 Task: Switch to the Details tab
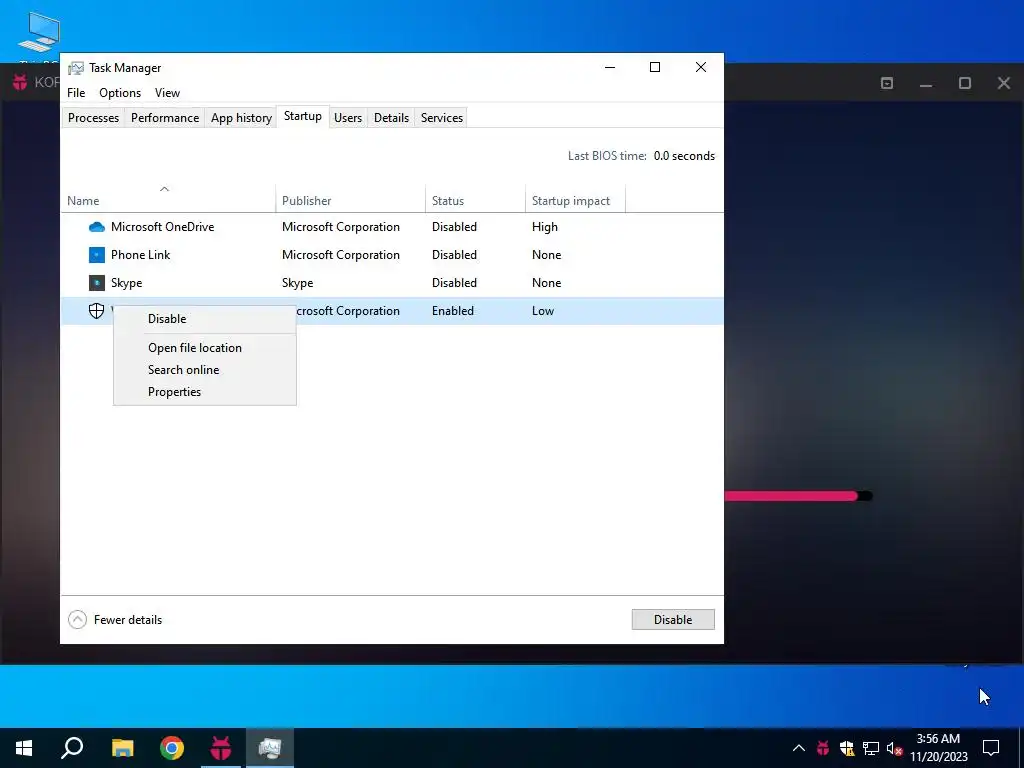[x=391, y=118]
